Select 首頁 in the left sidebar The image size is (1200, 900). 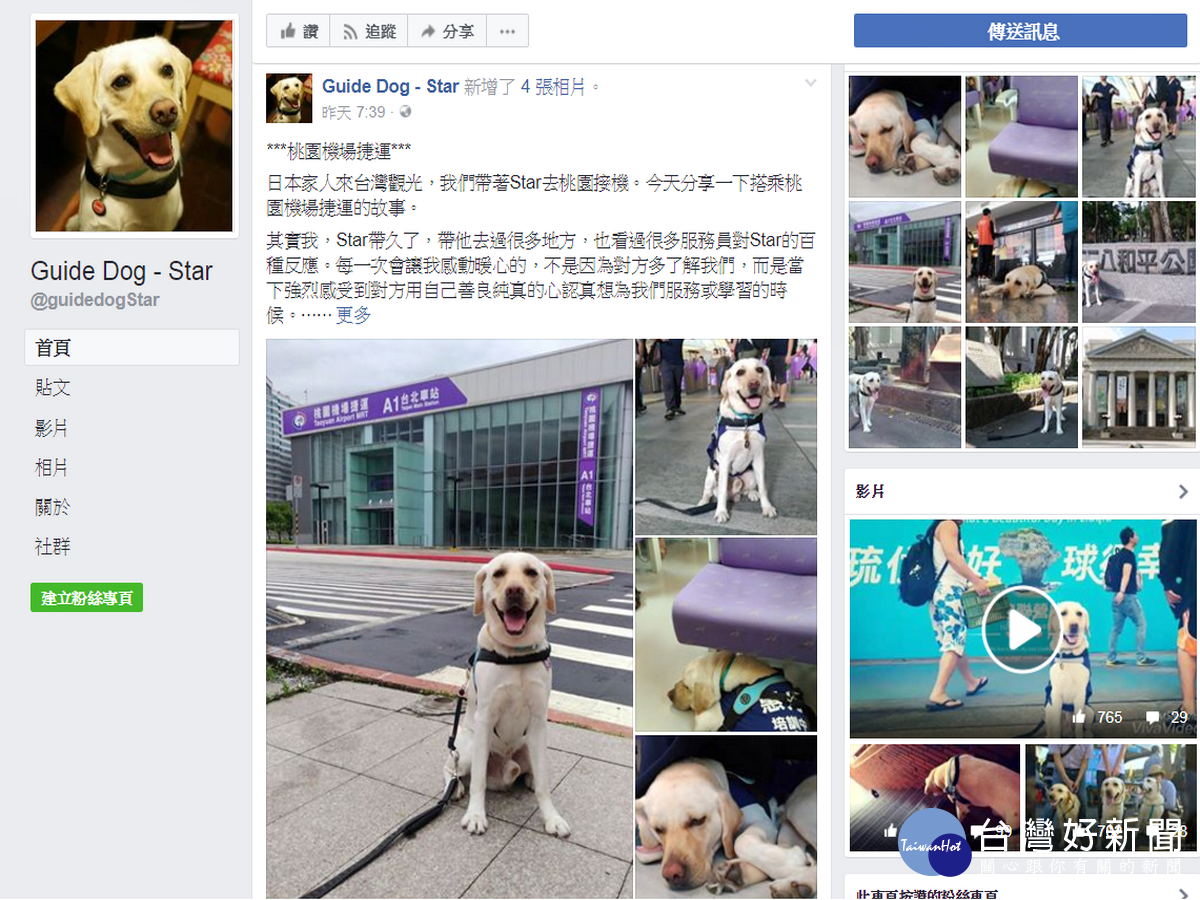click(x=132, y=348)
